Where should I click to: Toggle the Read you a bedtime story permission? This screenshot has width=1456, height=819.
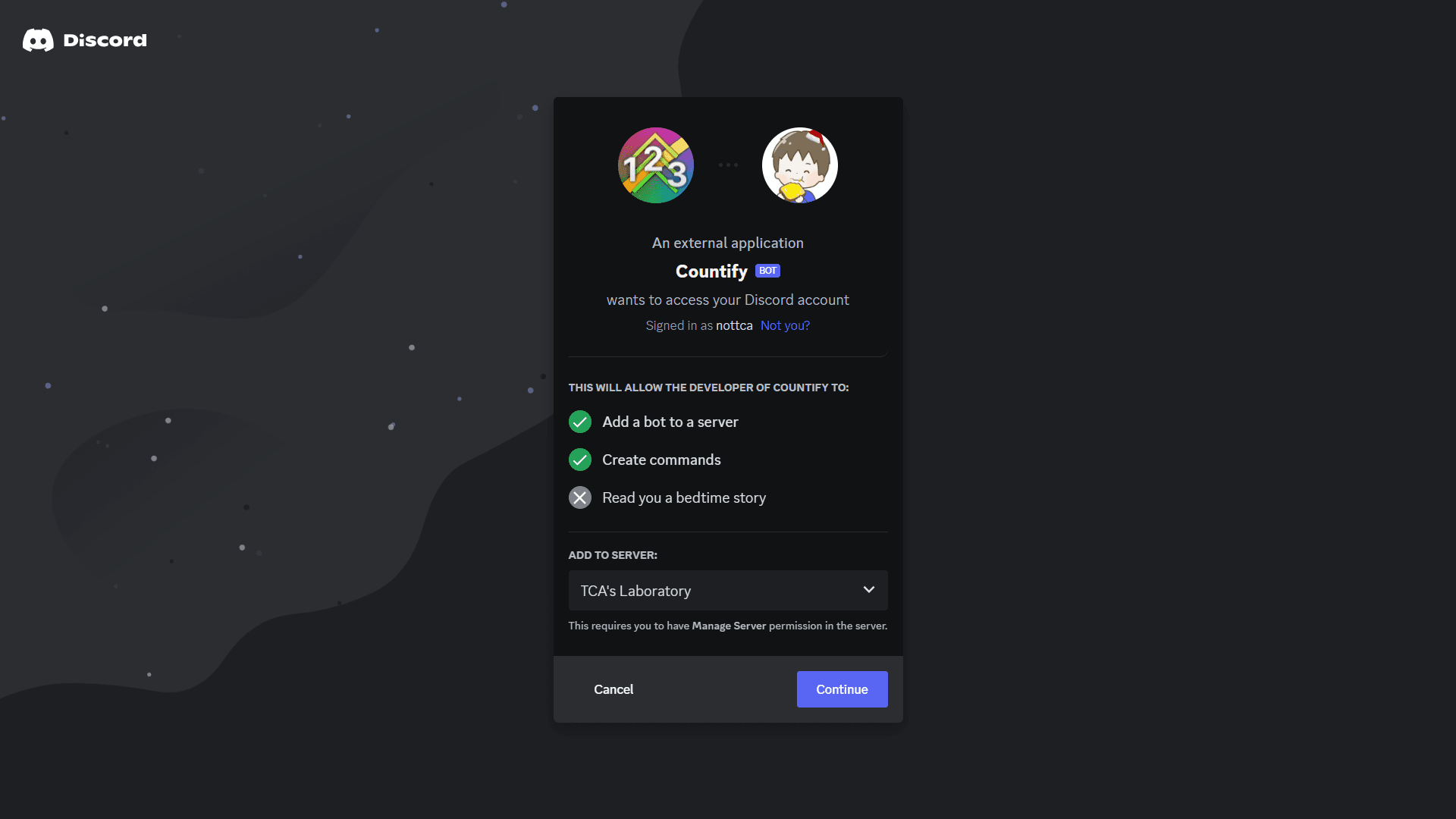pyautogui.click(x=580, y=497)
